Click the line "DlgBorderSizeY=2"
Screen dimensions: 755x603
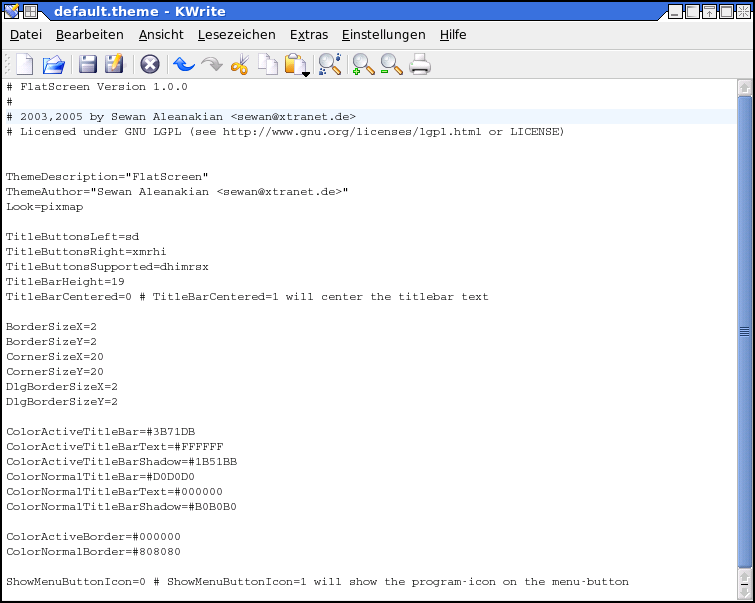[x=62, y=401]
